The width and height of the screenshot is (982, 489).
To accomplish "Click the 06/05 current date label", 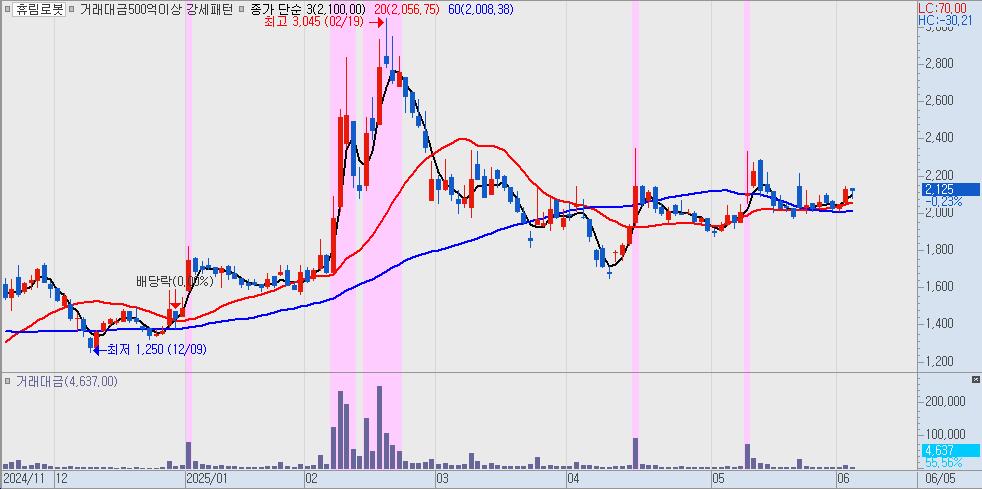I will pyautogui.click(x=942, y=478).
